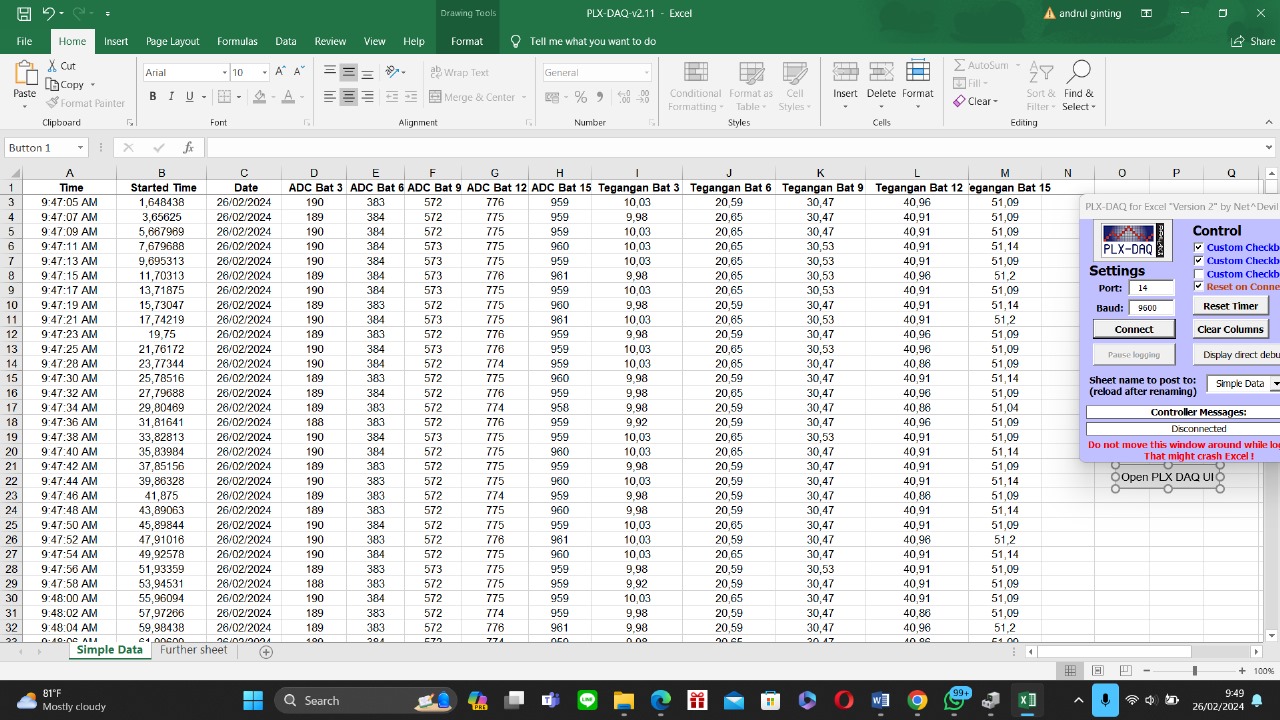
Task: Uncheck the topmost Custom Checkbox
Action: [x=1199, y=247]
